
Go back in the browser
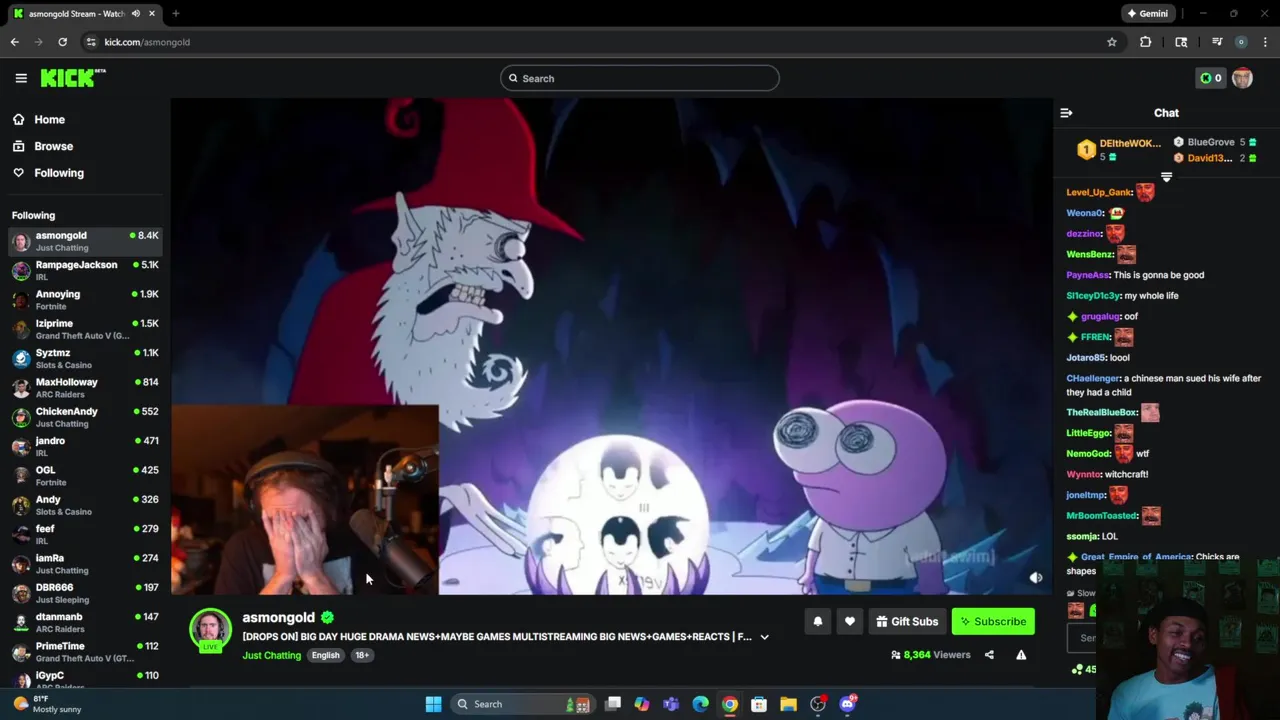click(x=14, y=42)
